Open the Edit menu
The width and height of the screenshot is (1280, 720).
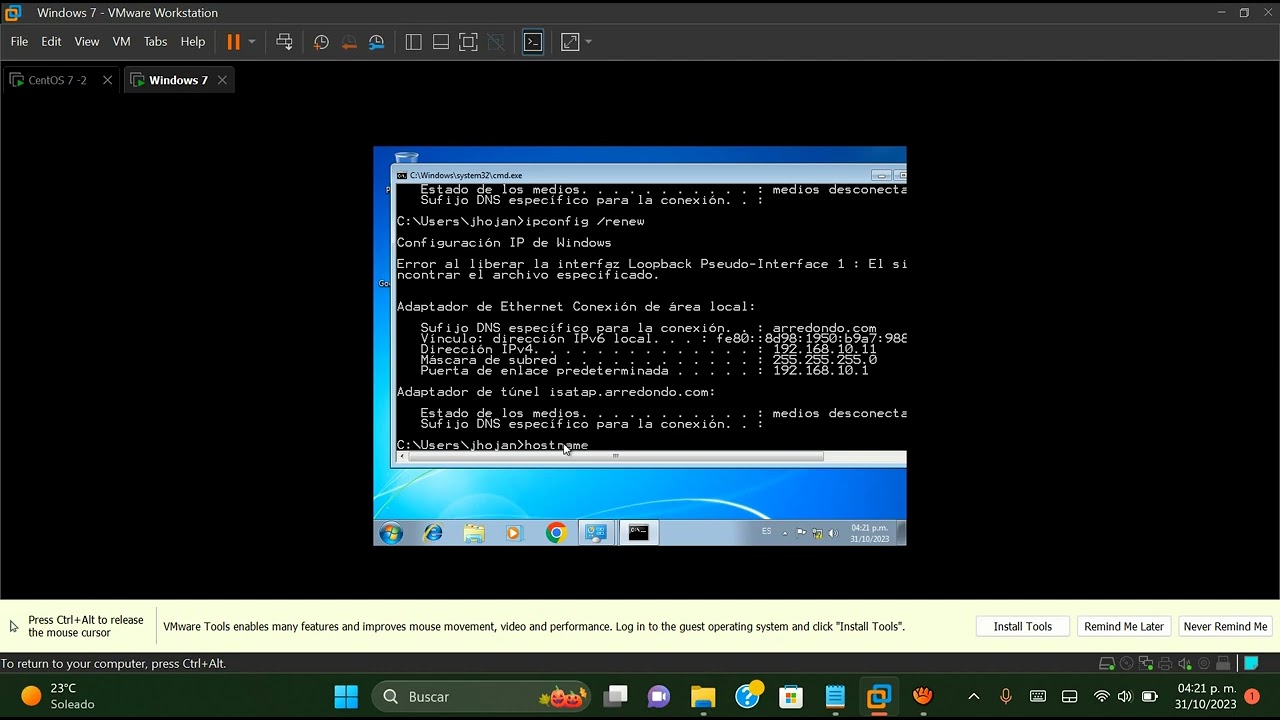pyautogui.click(x=51, y=42)
